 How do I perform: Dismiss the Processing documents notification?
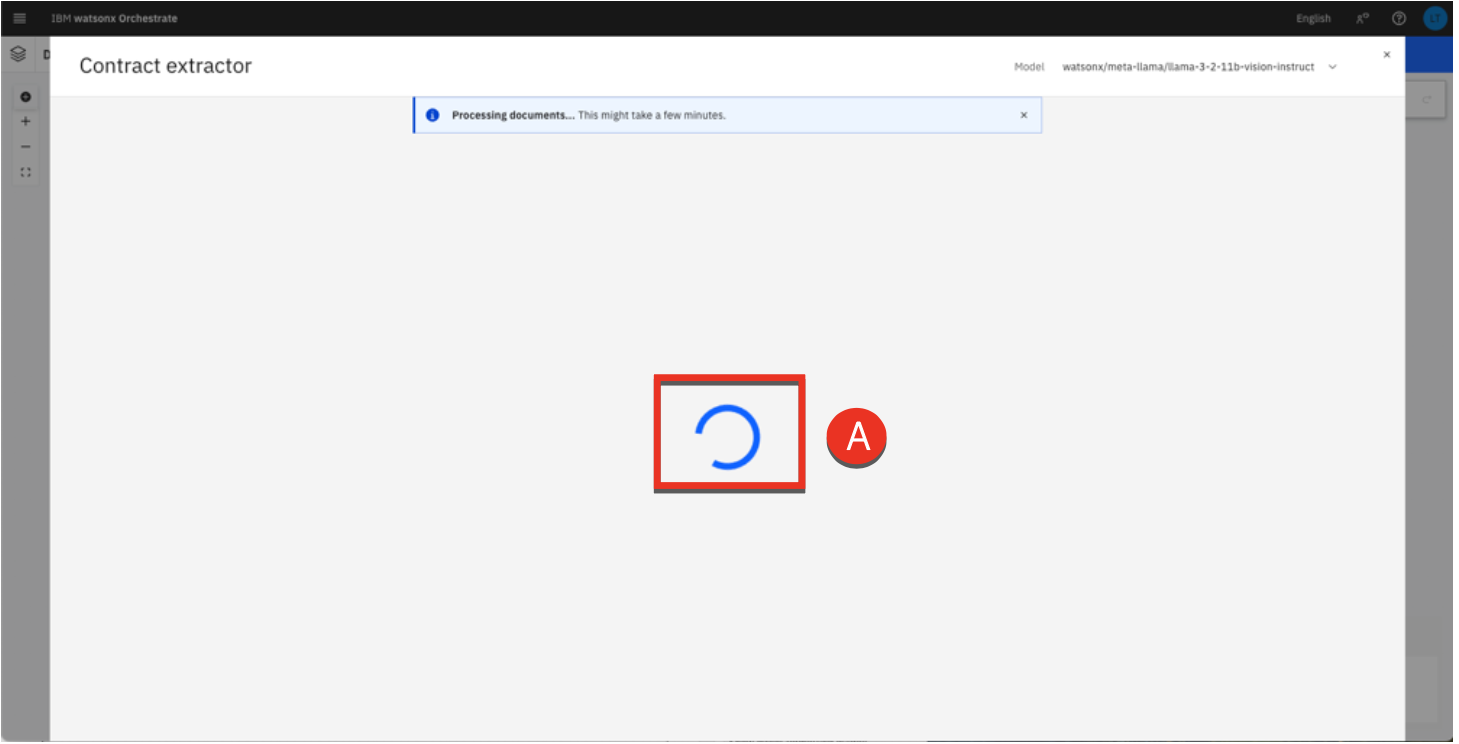point(1023,115)
